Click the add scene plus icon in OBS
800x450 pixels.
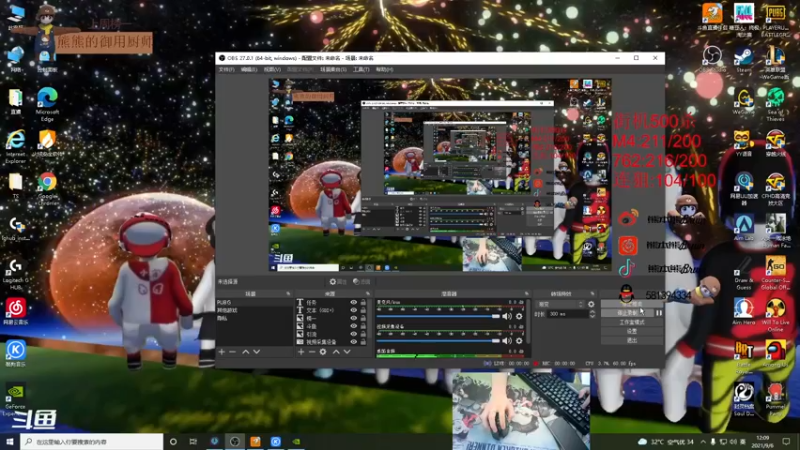pyautogui.click(x=221, y=352)
